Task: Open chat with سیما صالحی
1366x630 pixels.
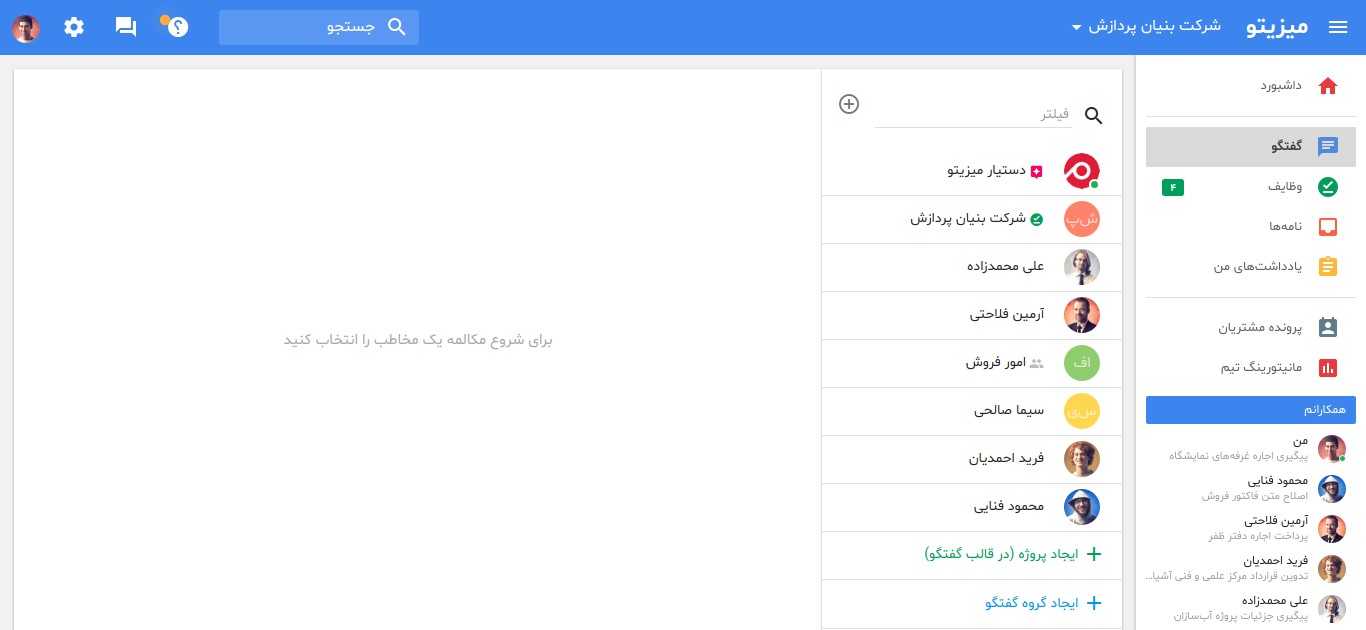Action: click(x=971, y=411)
